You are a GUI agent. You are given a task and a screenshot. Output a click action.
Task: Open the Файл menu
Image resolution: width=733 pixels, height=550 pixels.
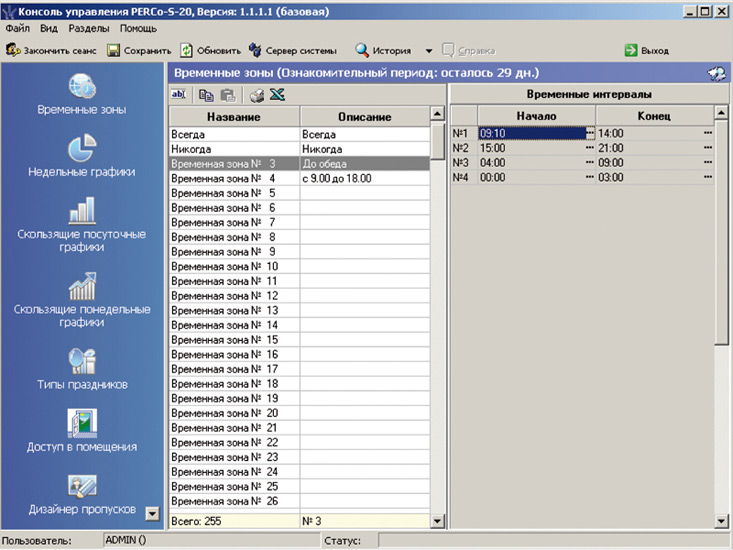[18, 29]
